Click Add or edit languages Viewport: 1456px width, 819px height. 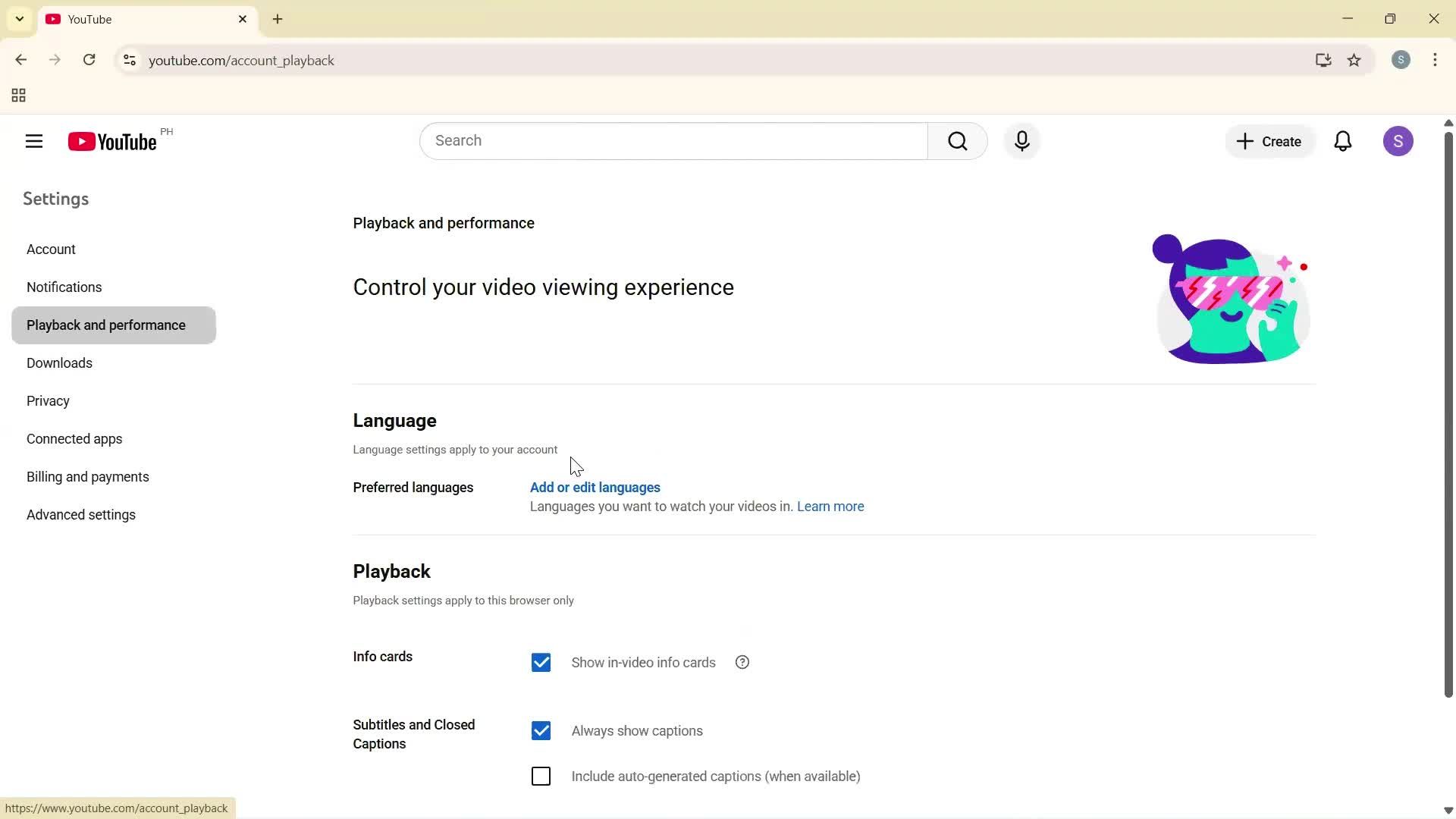coord(594,488)
